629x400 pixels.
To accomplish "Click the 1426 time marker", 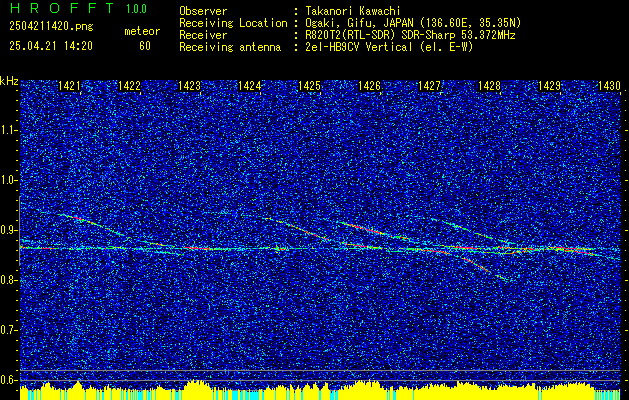I will tap(369, 85).
